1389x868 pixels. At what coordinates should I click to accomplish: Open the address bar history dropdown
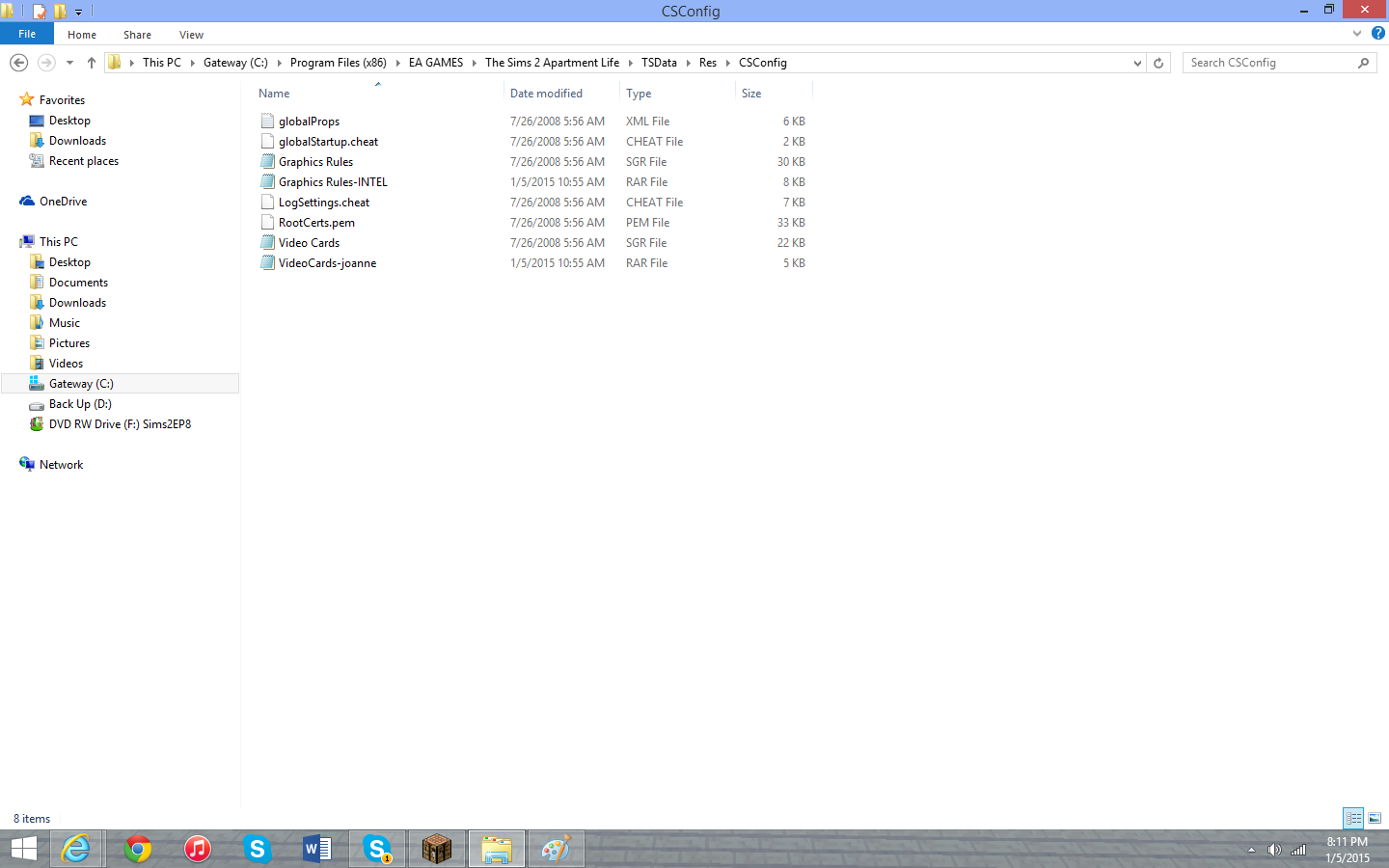(x=1137, y=63)
